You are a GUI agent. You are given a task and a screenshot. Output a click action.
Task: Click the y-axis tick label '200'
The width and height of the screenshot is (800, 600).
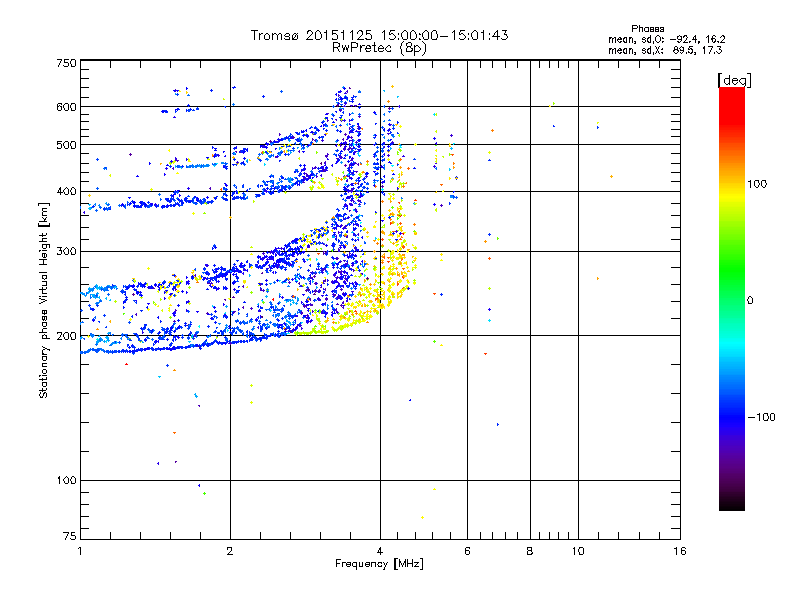point(66,336)
